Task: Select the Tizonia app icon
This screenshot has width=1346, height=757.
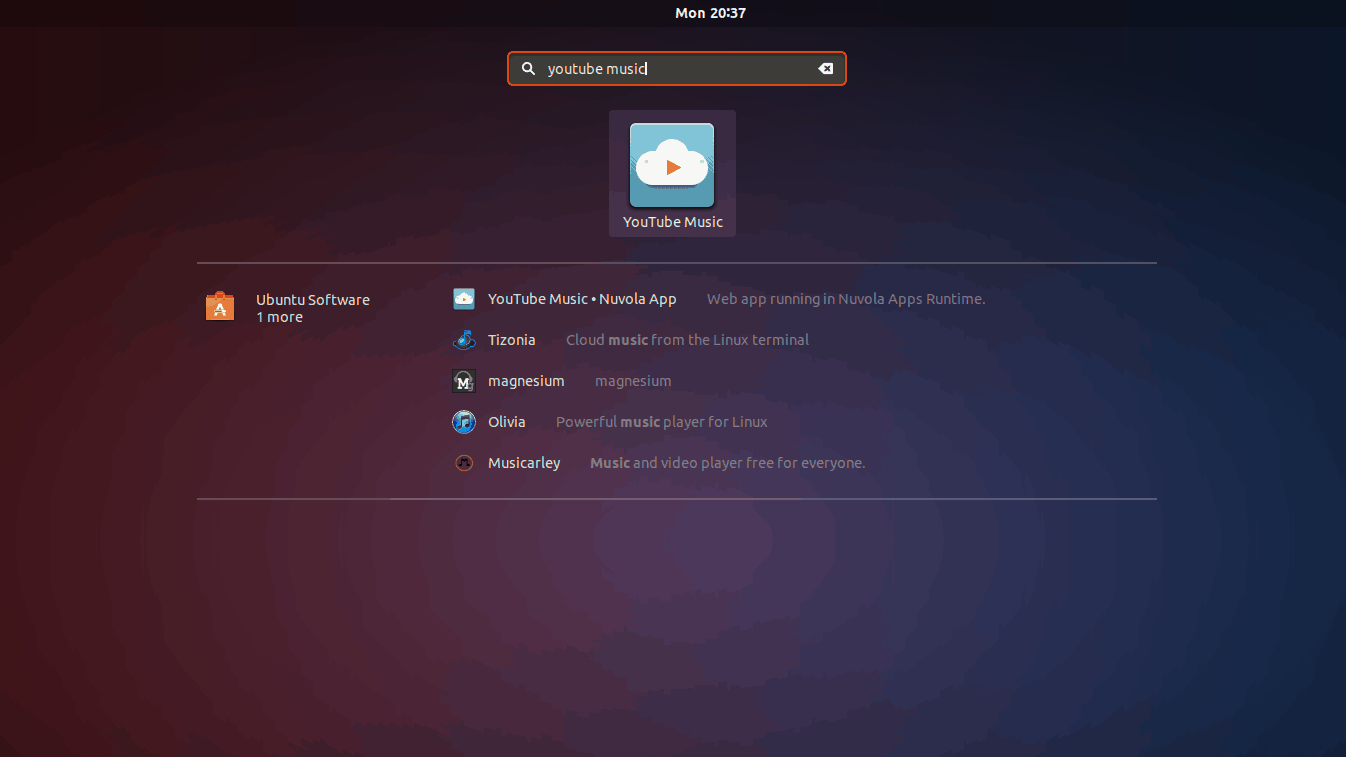Action: [463, 339]
